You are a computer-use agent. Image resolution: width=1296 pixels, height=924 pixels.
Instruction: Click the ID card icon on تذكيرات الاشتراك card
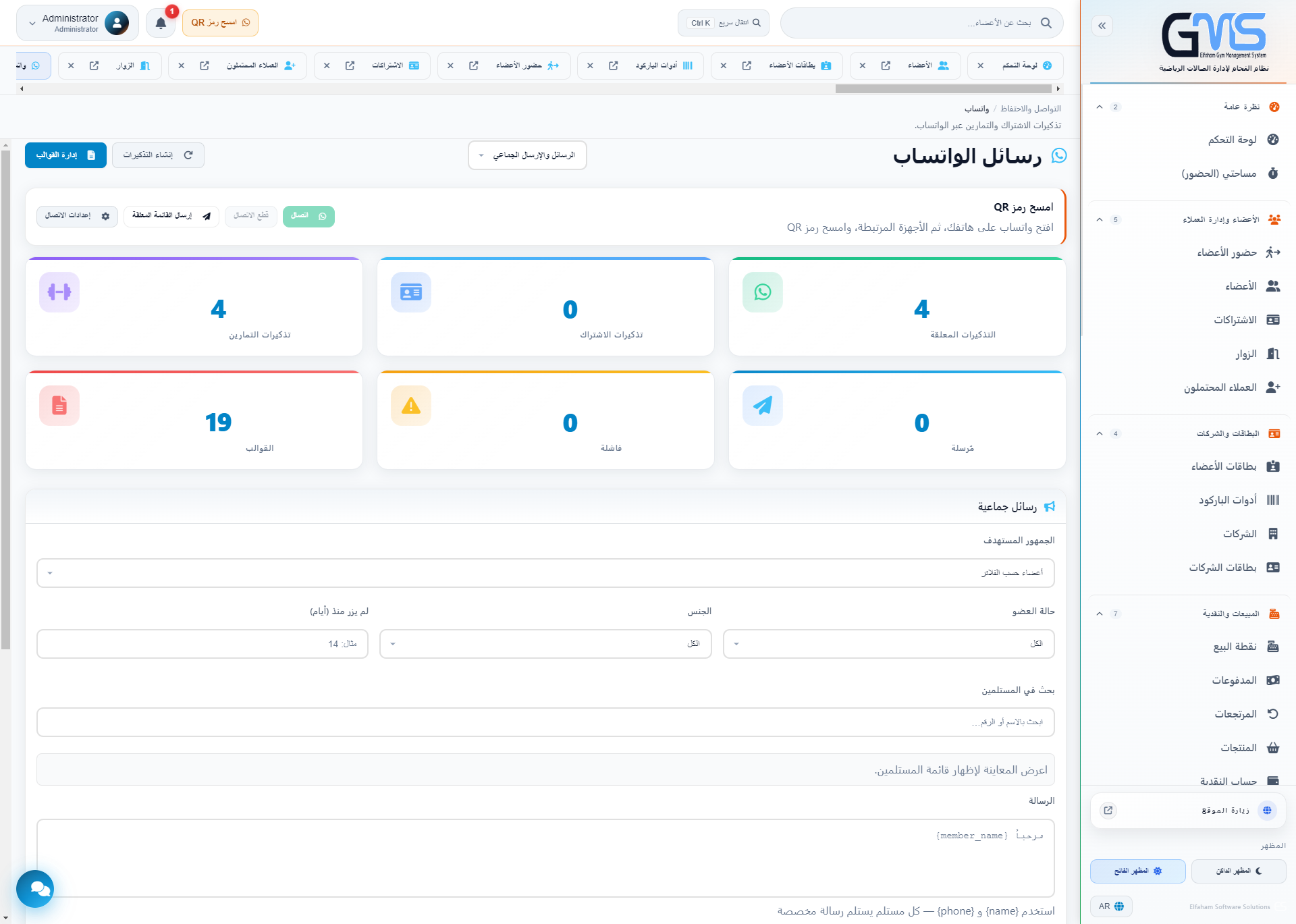(411, 292)
